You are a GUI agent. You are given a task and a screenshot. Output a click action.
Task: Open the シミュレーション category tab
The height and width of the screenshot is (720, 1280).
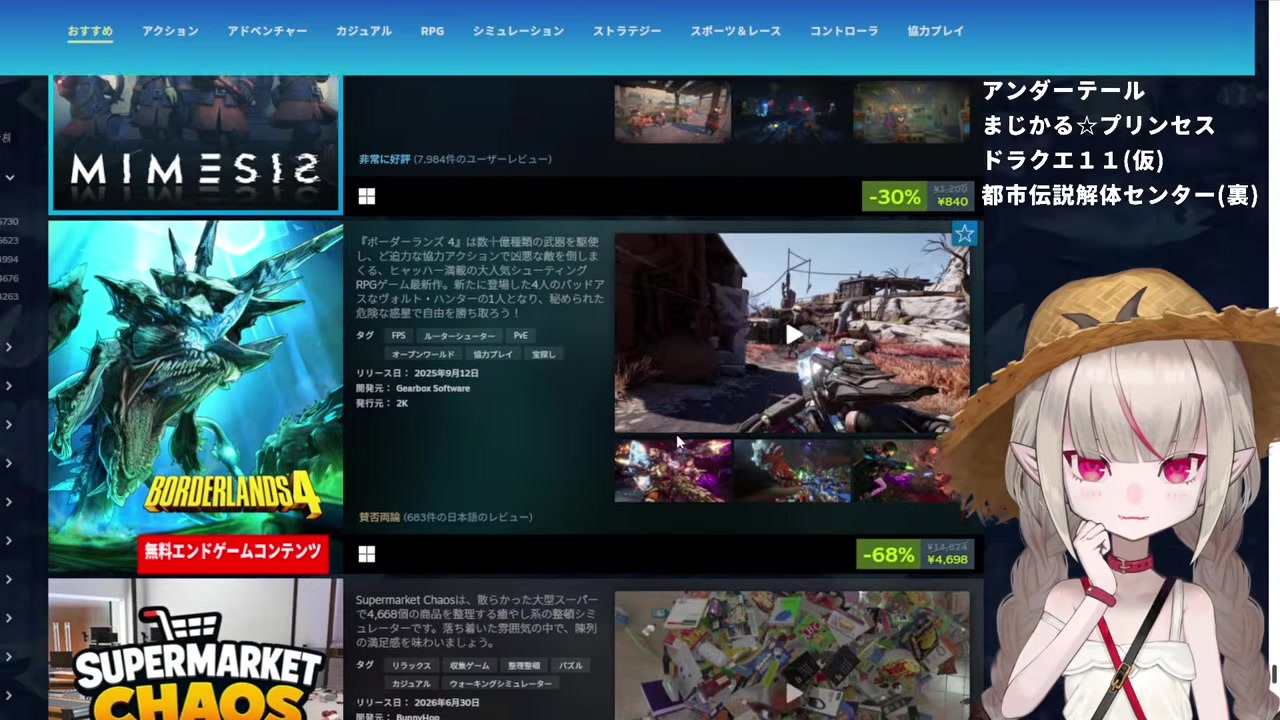coord(518,31)
